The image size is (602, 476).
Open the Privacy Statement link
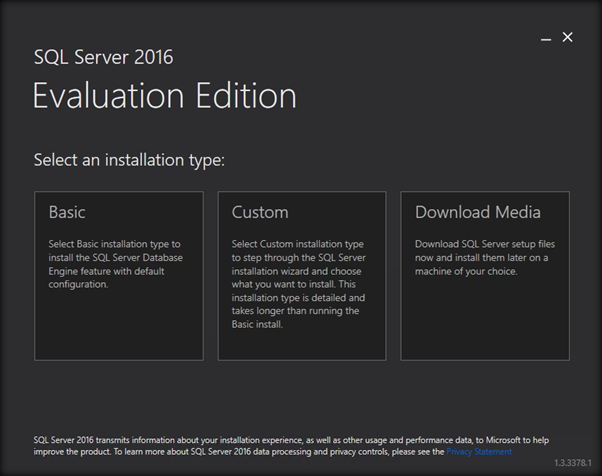479,452
